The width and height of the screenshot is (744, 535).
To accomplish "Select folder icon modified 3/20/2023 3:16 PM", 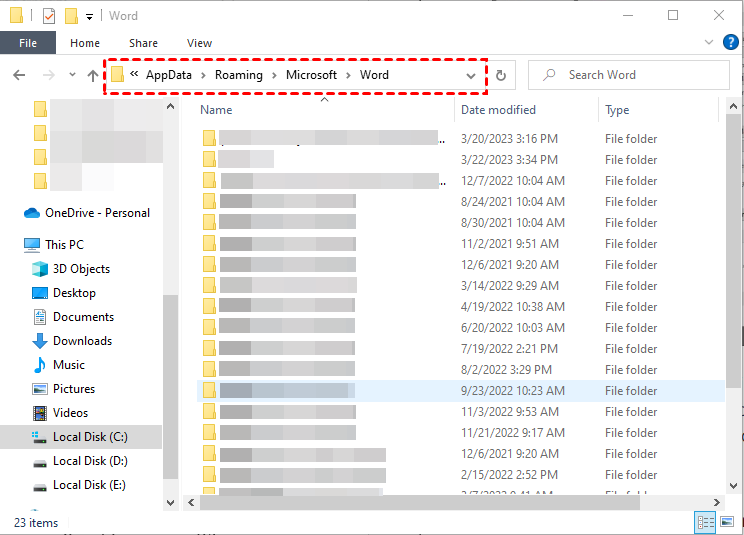I will (x=209, y=138).
